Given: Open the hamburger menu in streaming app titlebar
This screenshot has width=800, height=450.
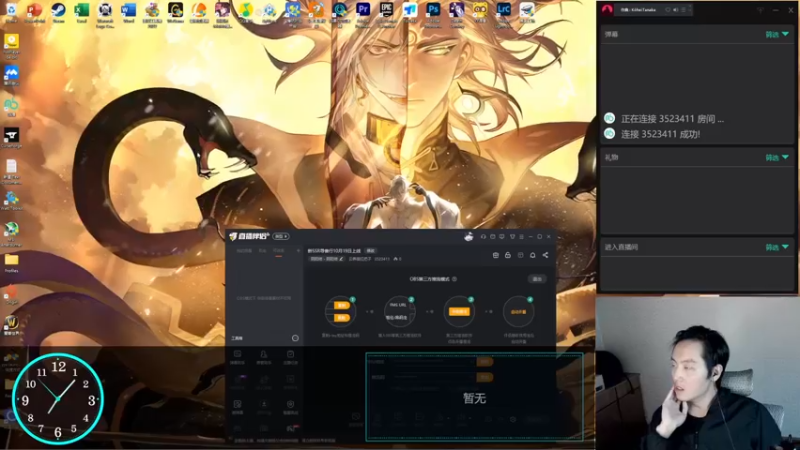Looking at the screenshot, I should (x=521, y=237).
